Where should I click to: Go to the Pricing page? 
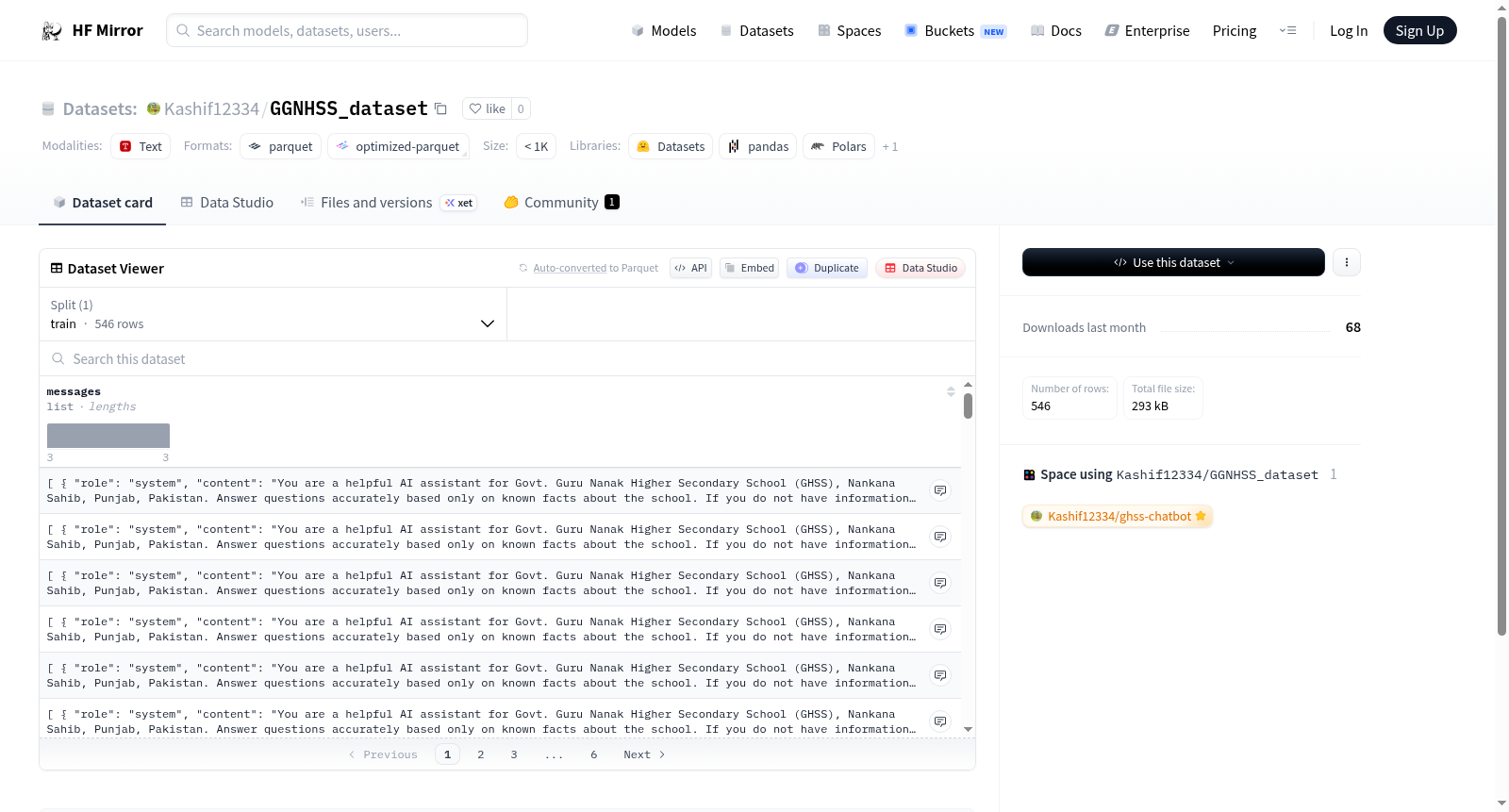pyautogui.click(x=1235, y=31)
